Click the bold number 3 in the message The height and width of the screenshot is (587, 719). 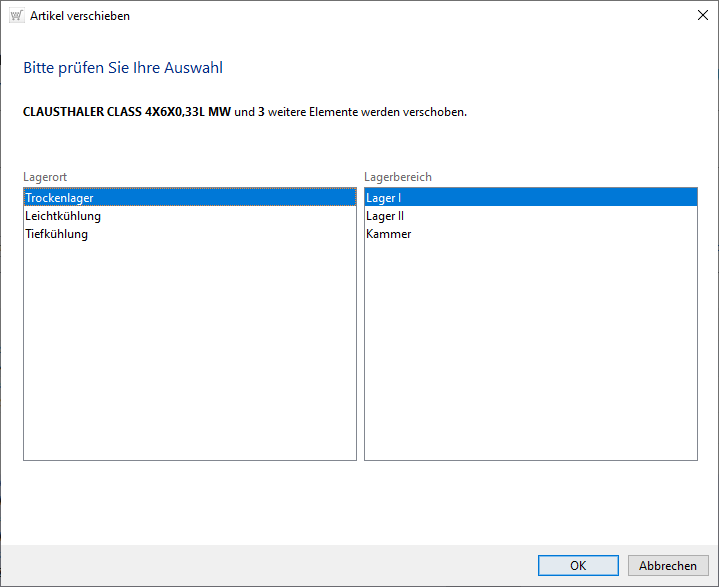[262, 112]
